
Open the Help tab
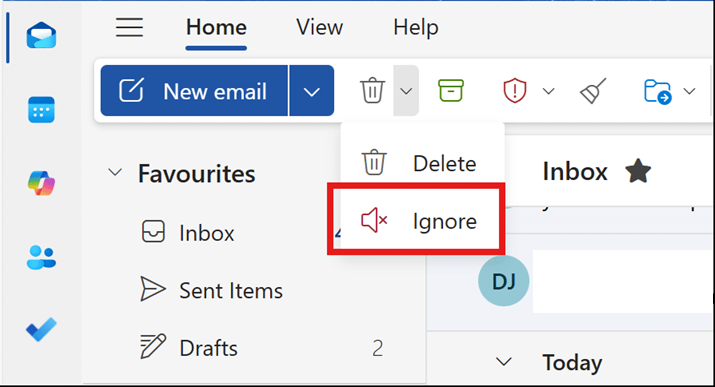(416, 27)
